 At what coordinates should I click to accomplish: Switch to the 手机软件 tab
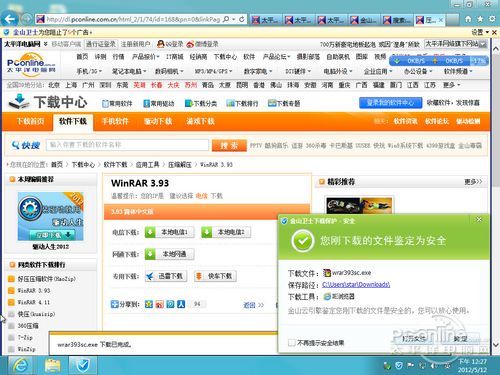click(x=115, y=121)
